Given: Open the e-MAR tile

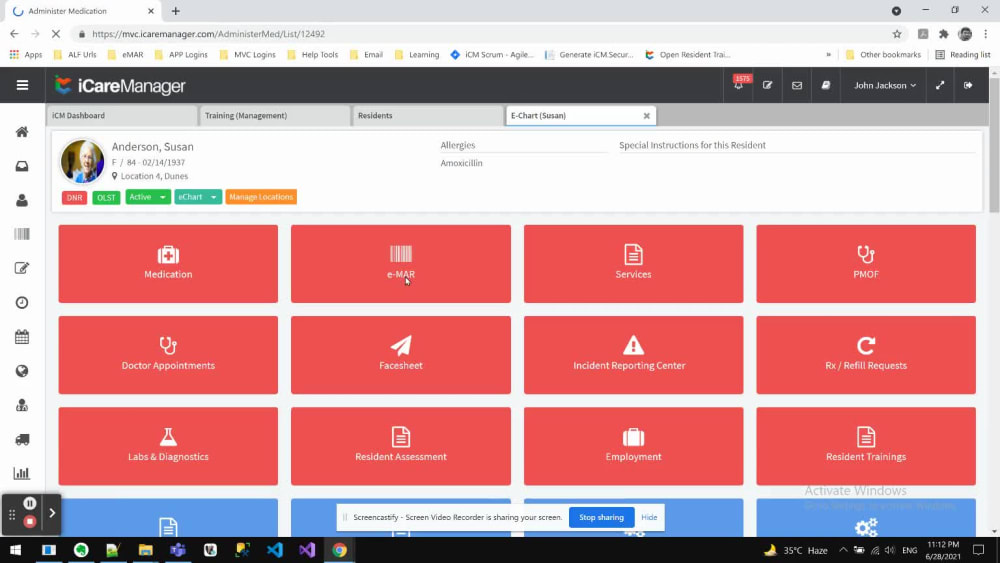Looking at the screenshot, I should pos(401,263).
